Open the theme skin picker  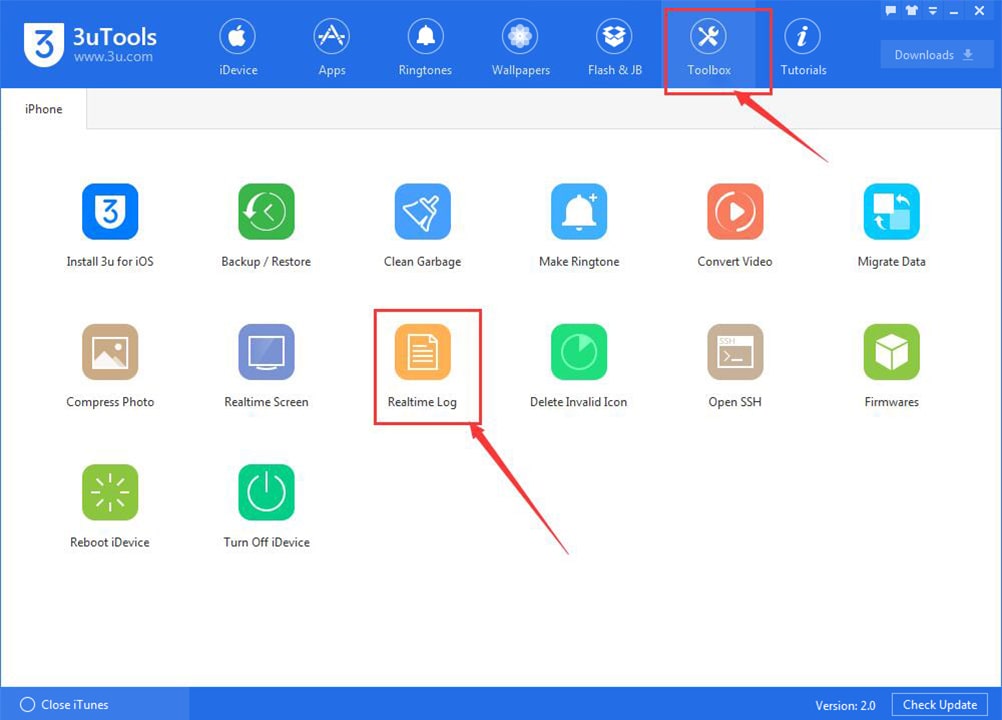(x=911, y=11)
